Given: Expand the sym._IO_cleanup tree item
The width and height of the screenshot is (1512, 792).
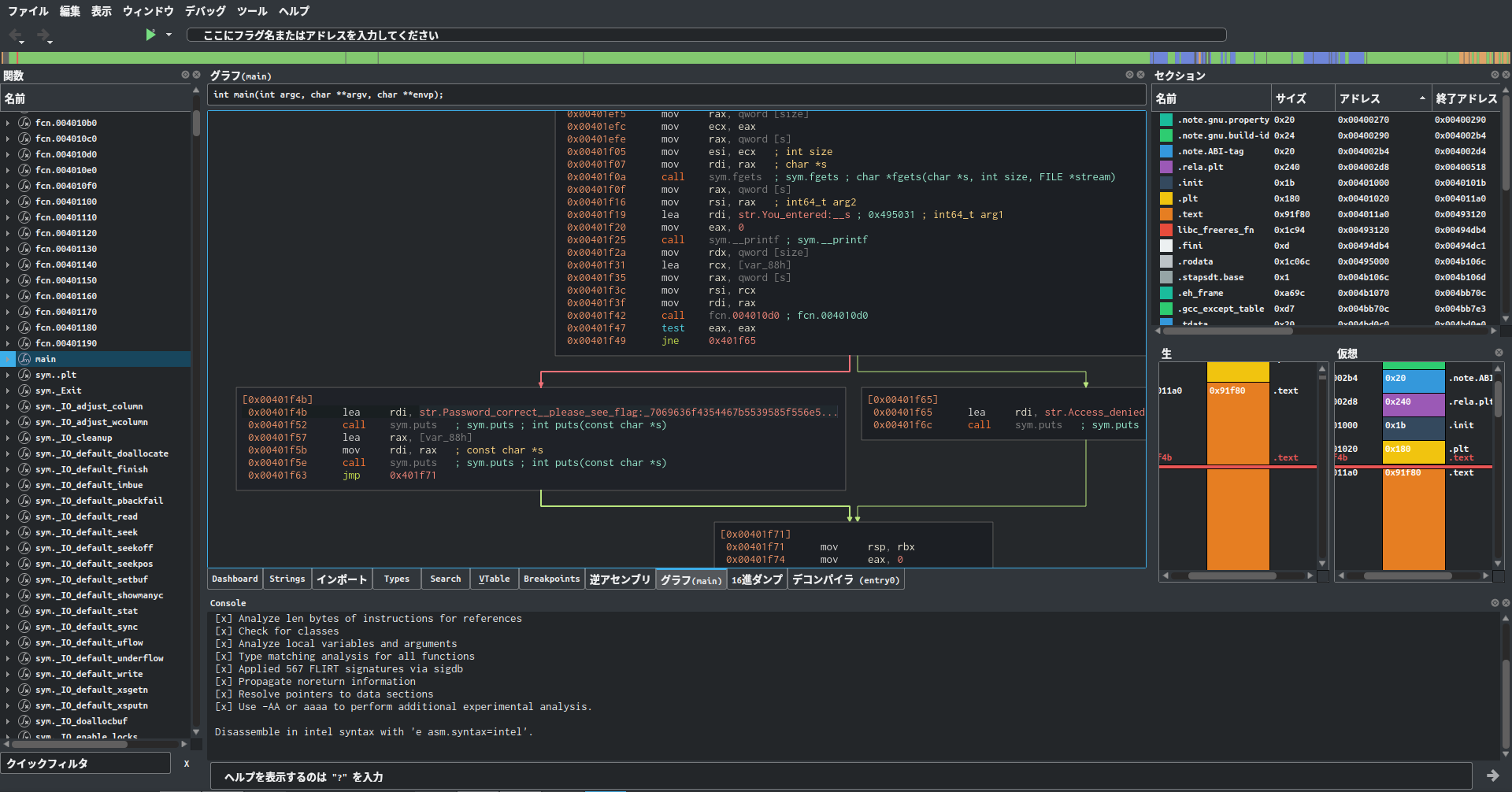Looking at the screenshot, I should (x=8, y=438).
